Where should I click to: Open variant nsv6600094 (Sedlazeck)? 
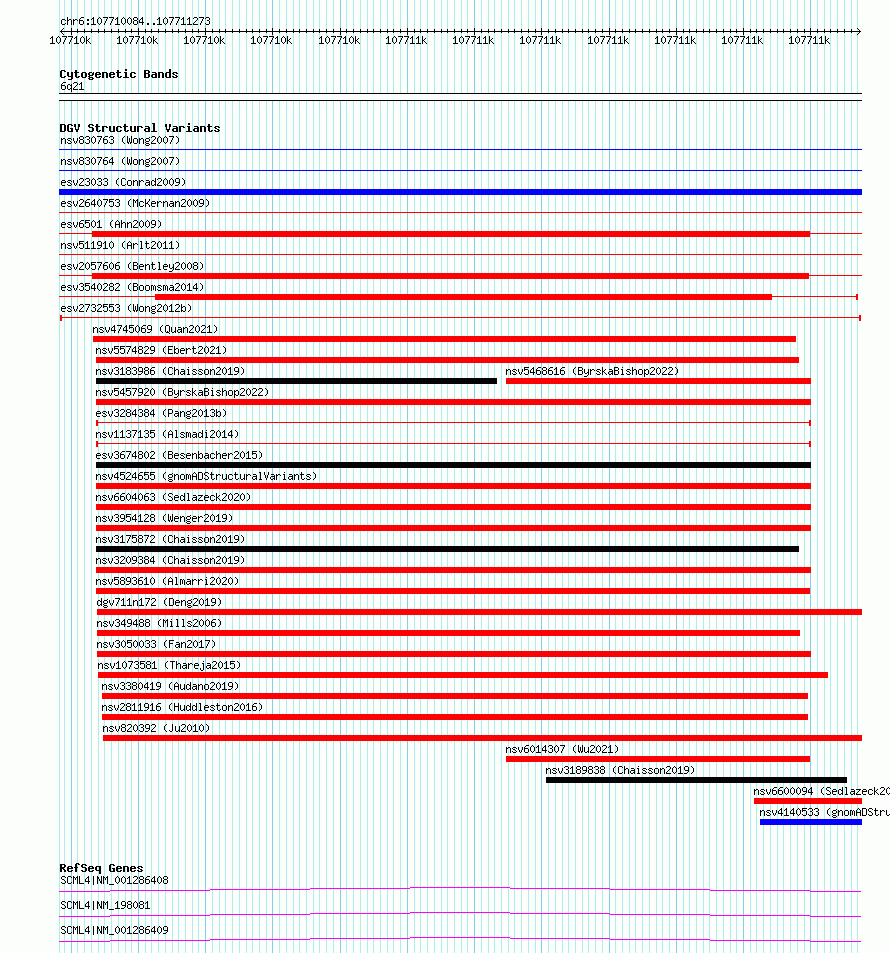tap(821, 791)
